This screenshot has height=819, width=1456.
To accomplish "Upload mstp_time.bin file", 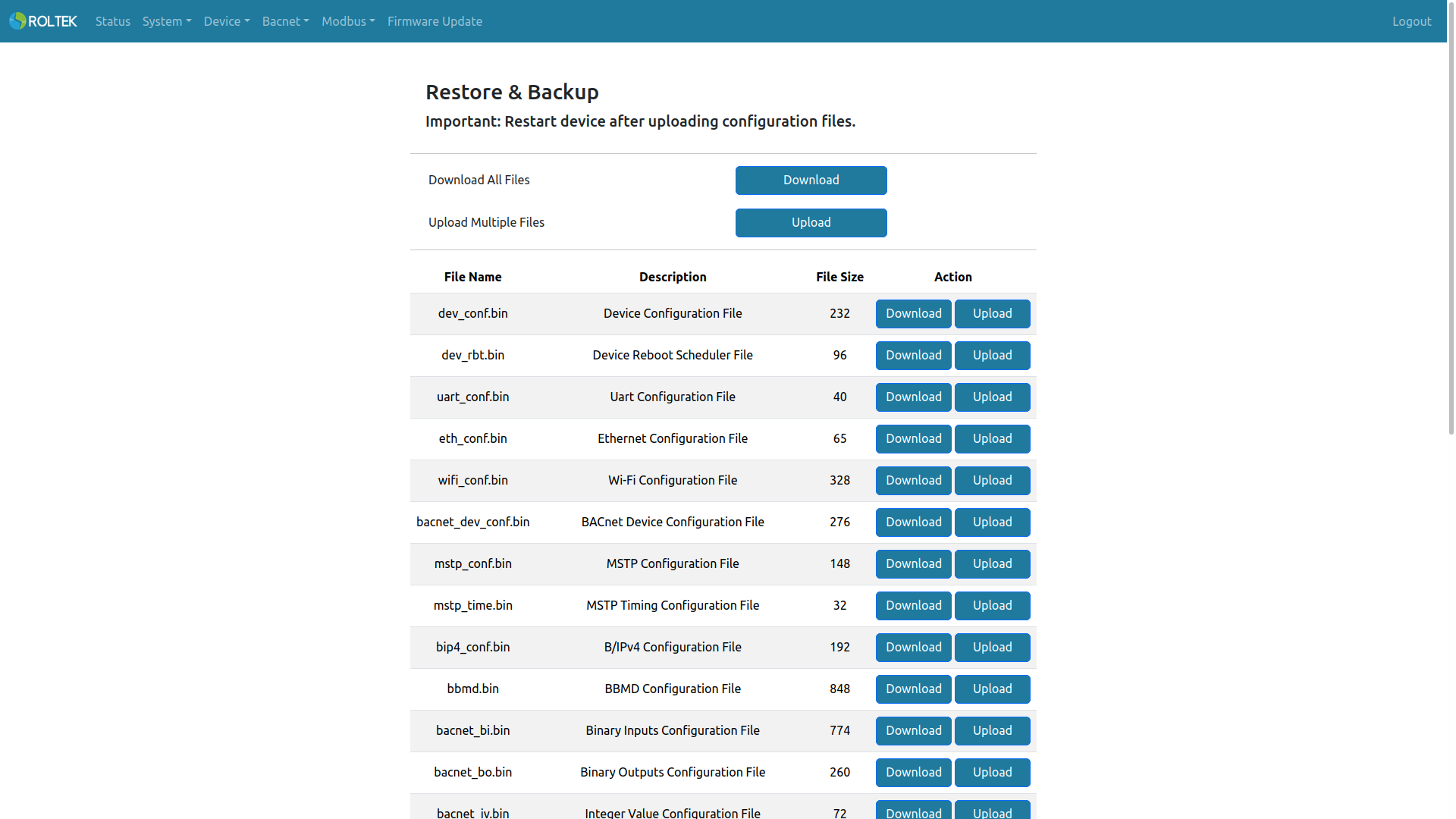I will (x=992, y=606).
